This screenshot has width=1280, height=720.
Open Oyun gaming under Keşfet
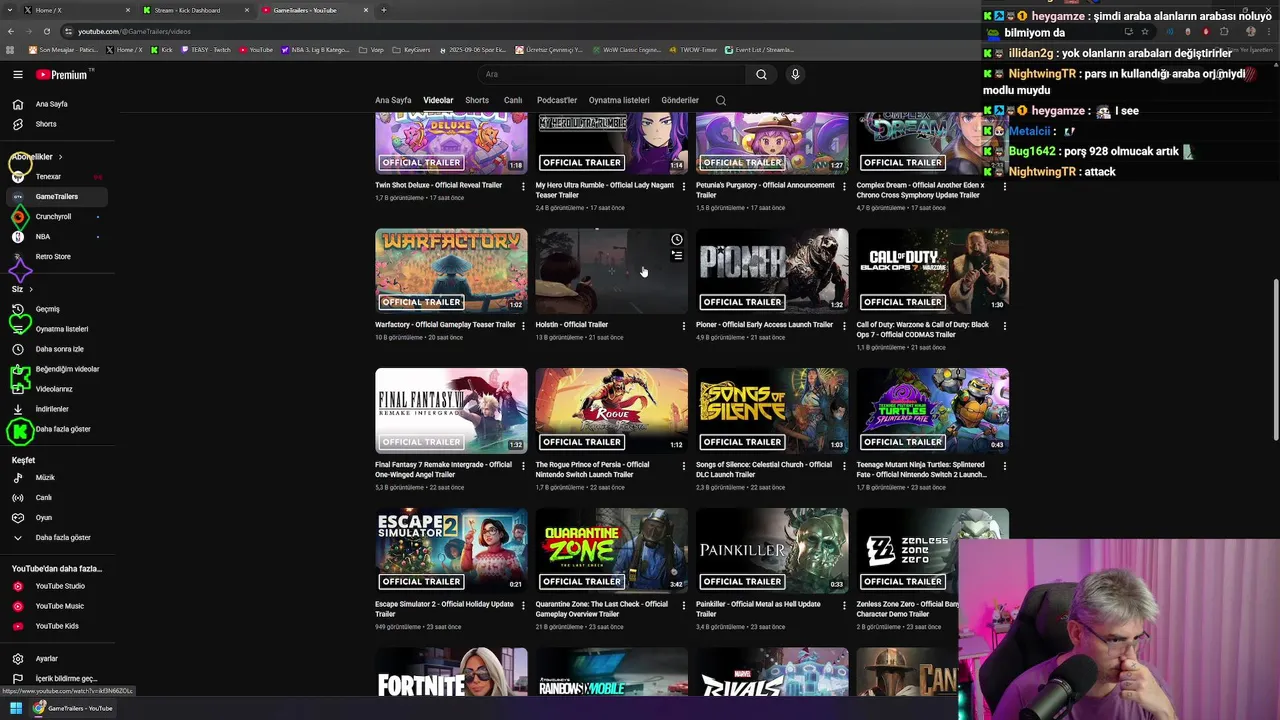[55, 518]
